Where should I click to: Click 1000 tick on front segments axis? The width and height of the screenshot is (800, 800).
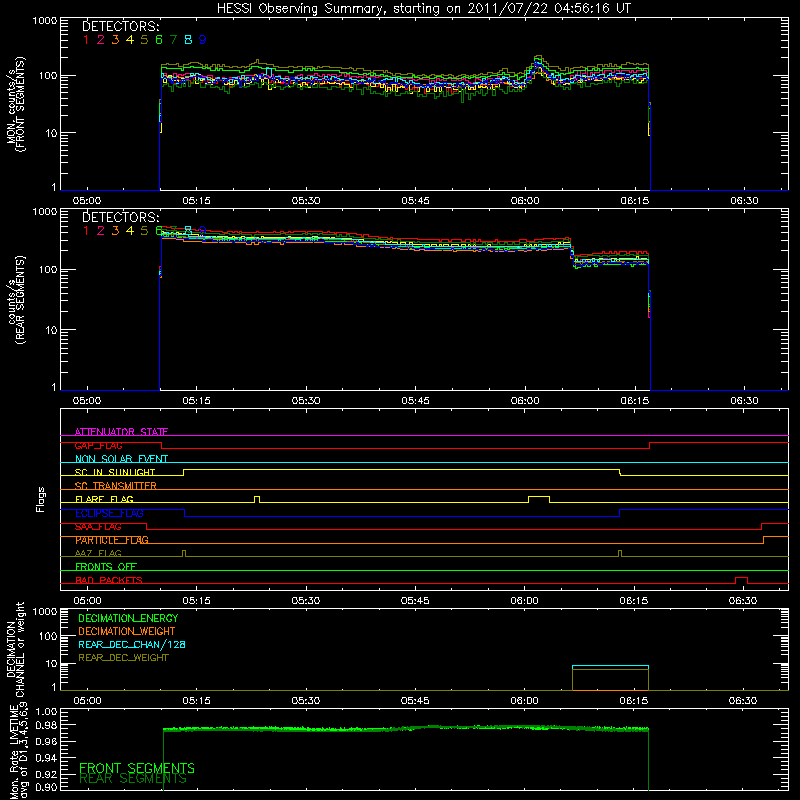(45, 21)
